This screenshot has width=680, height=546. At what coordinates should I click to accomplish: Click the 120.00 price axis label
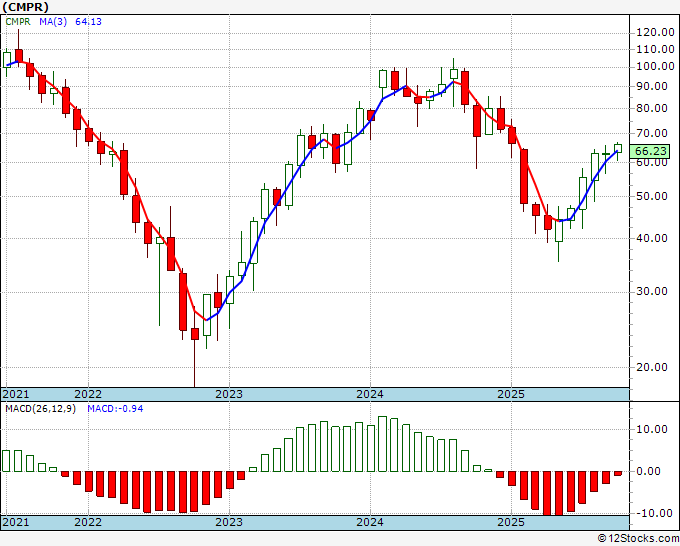click(655, 33)
